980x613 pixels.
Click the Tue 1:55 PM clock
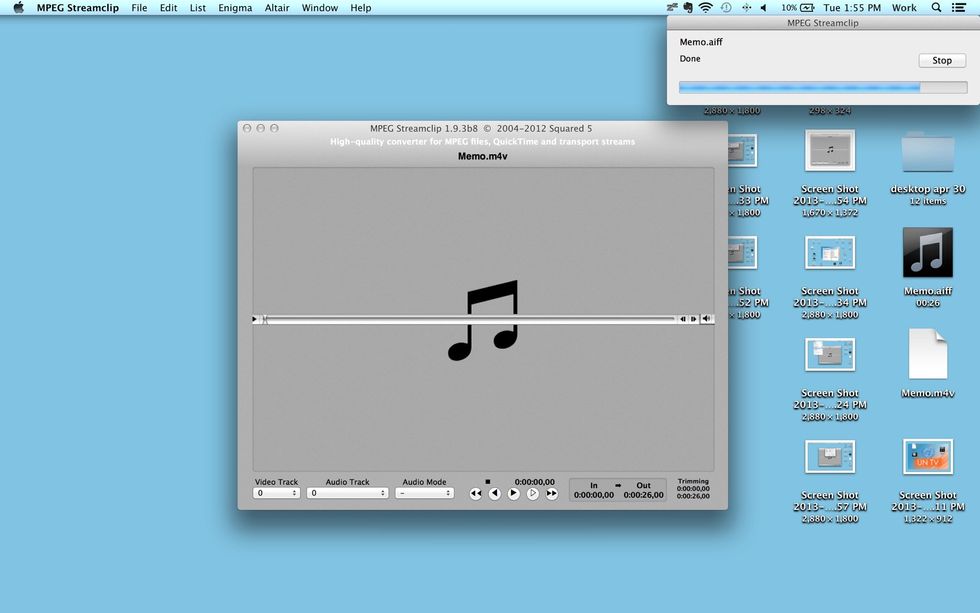point(852,7)
